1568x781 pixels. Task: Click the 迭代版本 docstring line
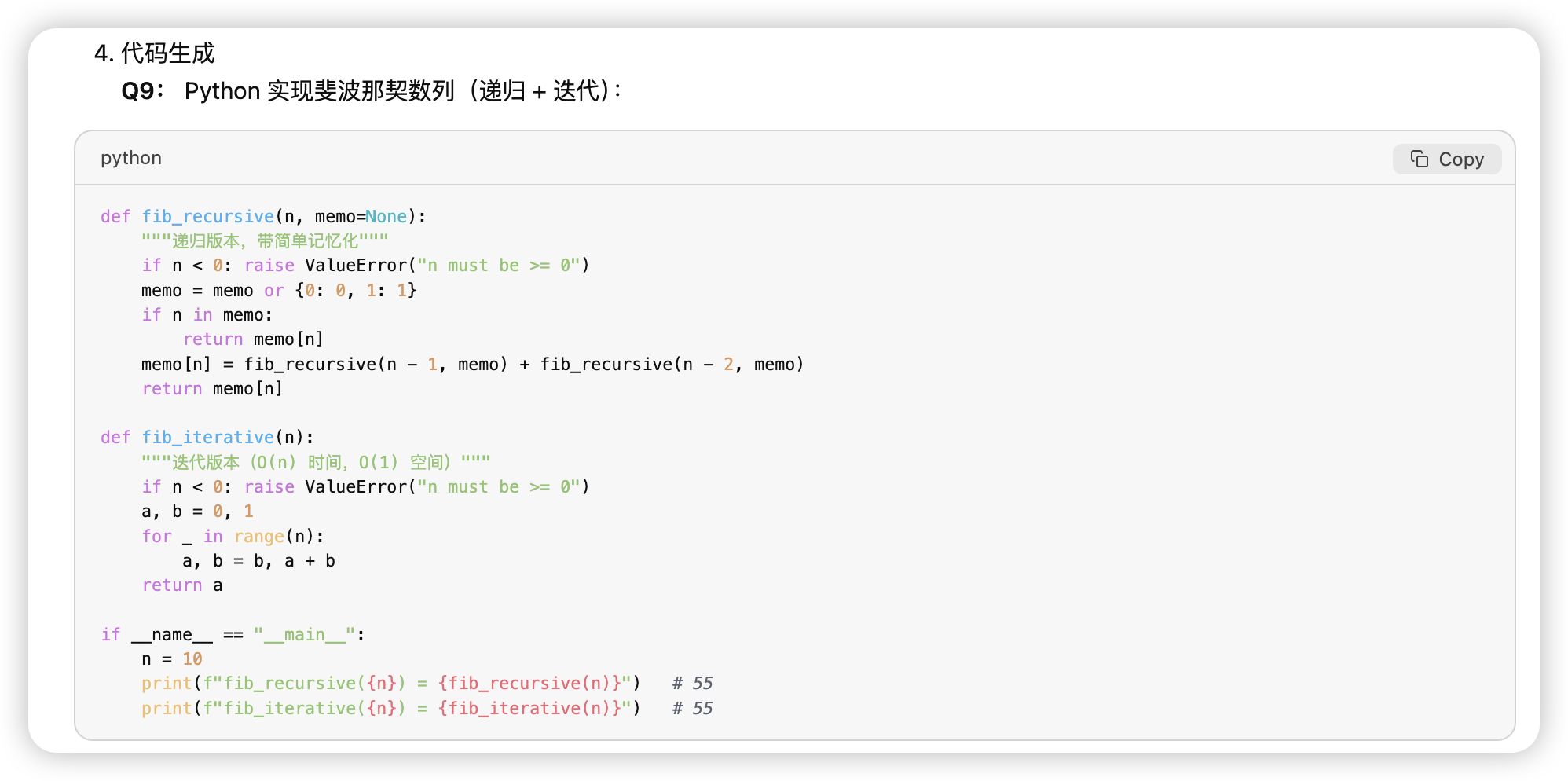[317, 462]
